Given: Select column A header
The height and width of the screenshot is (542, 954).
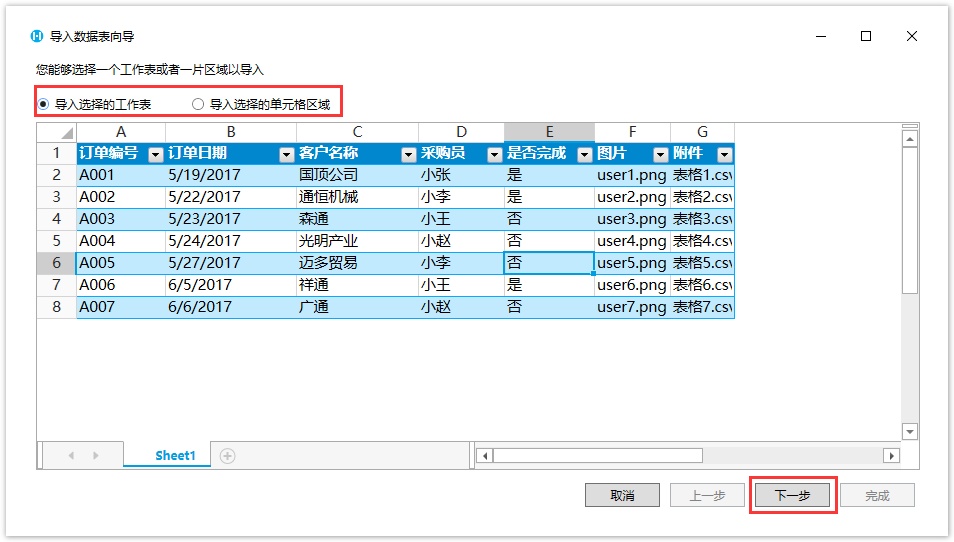Looking at the screenshot, I should [x=121, y=132].
